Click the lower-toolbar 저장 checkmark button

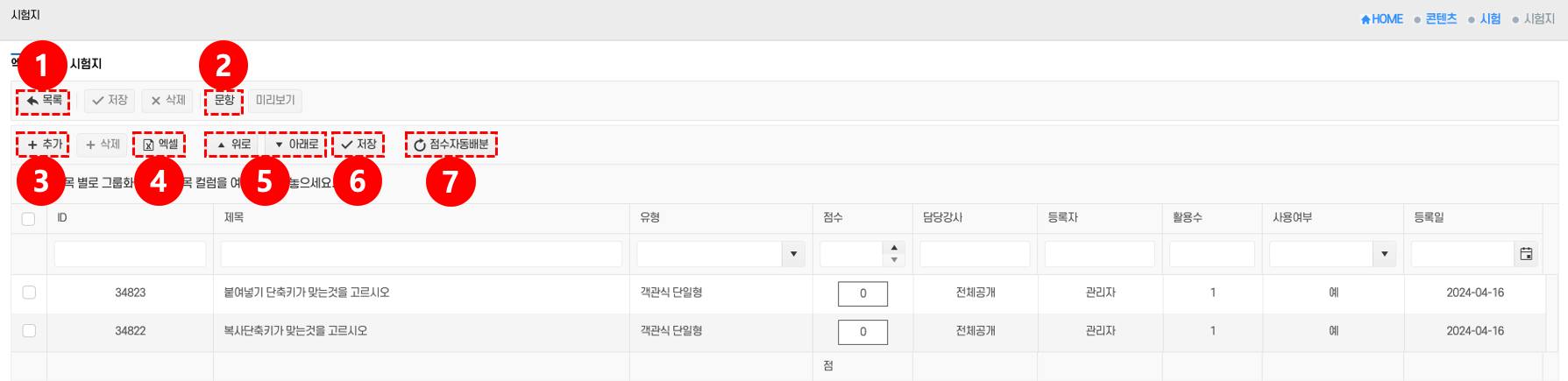click(358, 145)
